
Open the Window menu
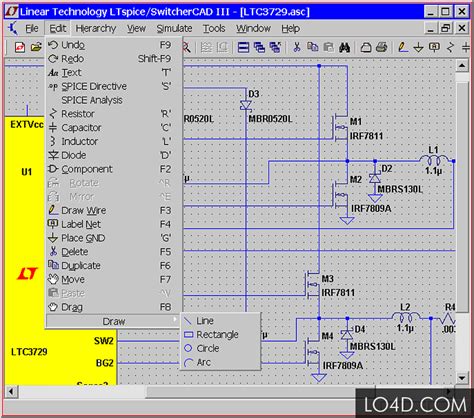point(253,29)
